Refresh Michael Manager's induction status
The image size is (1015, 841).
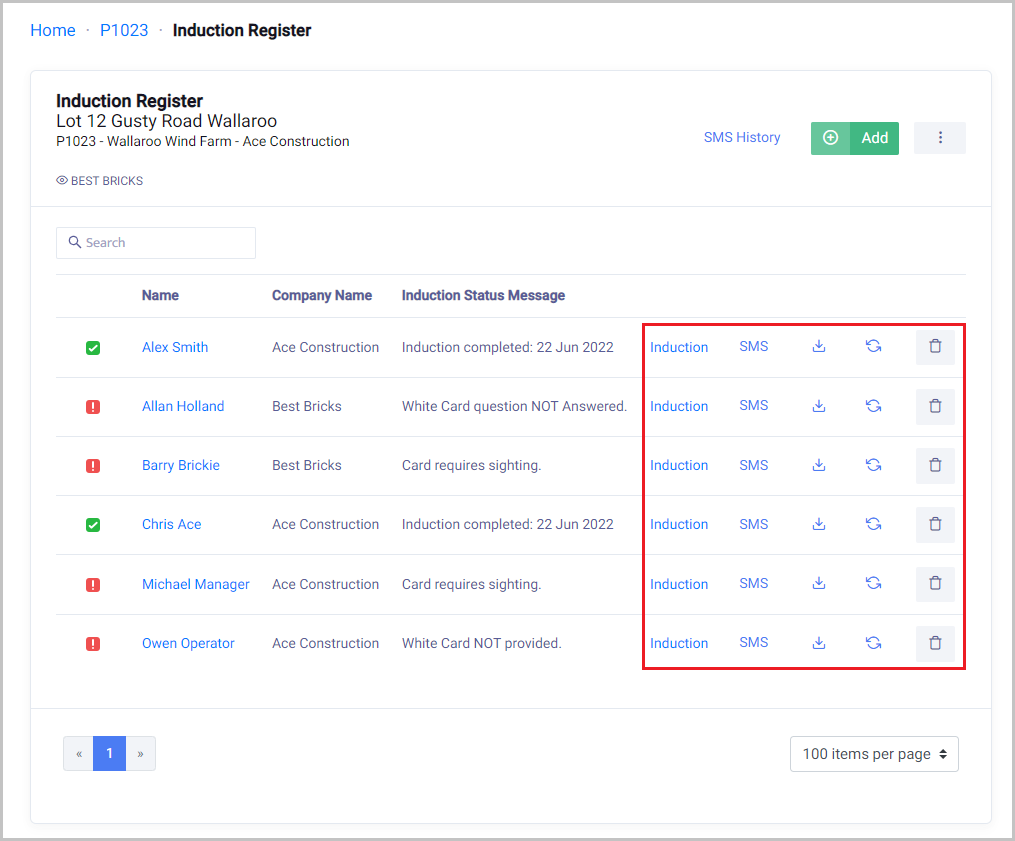tap(873, 584)
